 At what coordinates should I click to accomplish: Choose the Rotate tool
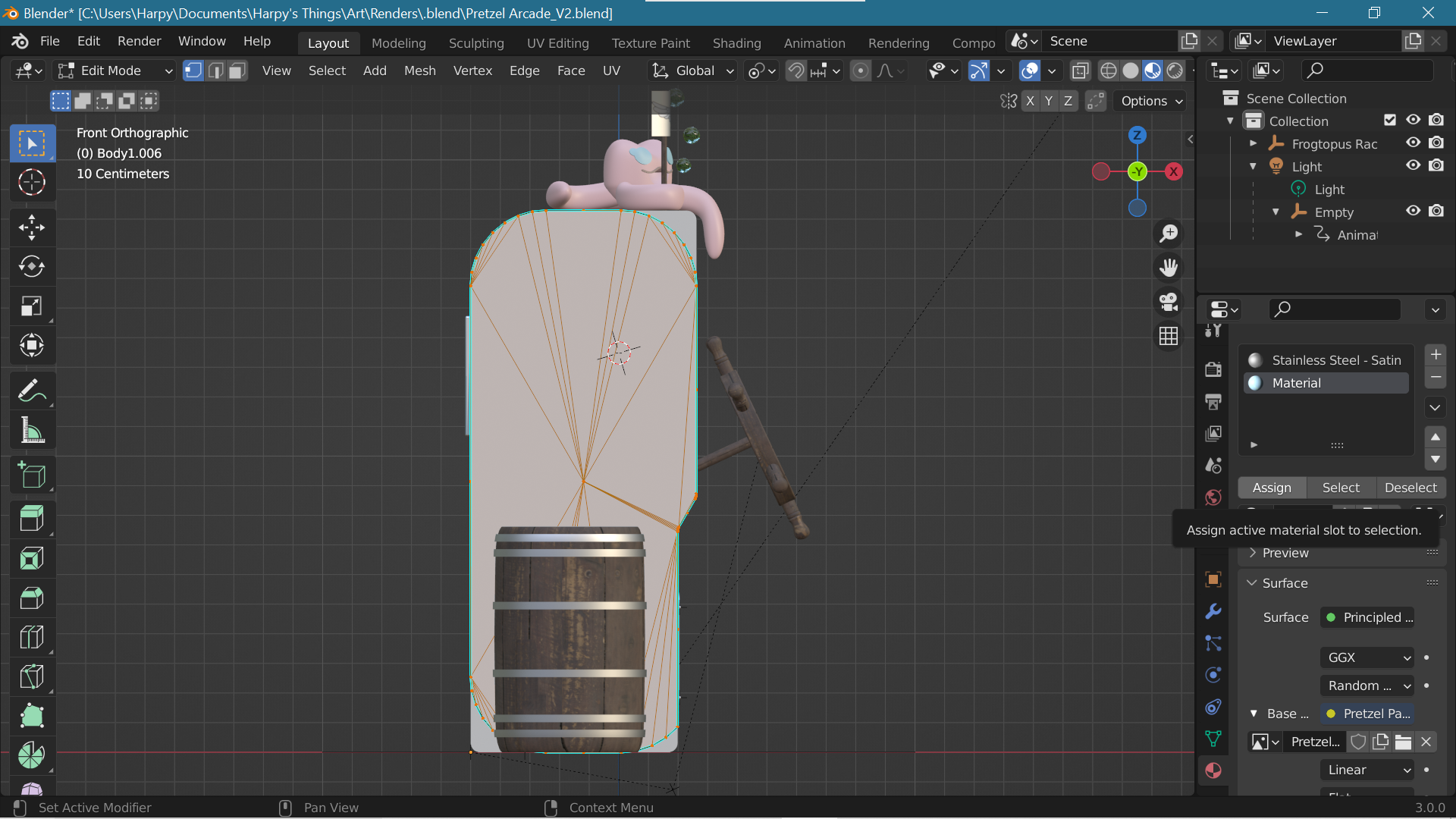tap(32, 266)
